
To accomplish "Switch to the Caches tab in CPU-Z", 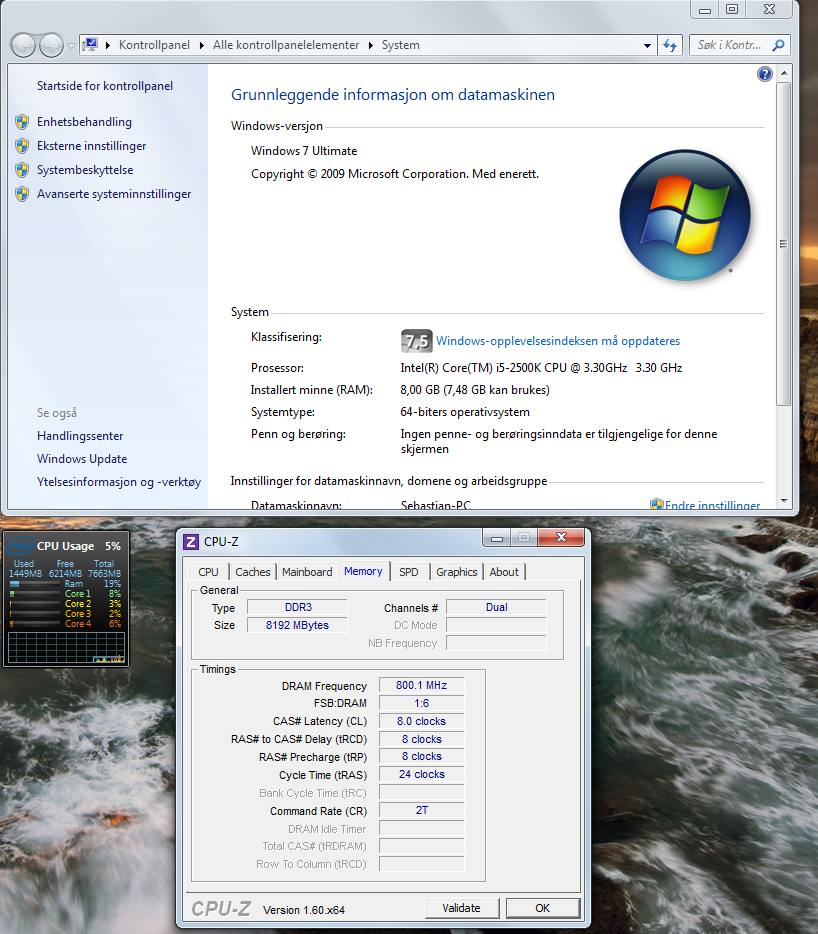I will click(x=253, y=572).
